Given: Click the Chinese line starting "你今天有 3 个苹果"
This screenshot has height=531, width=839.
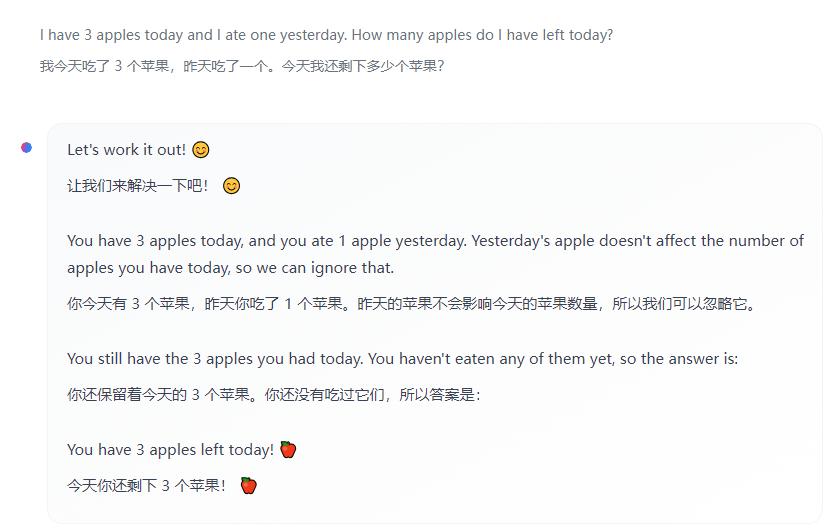Looking at the screenshot, I should pos(410,304).
